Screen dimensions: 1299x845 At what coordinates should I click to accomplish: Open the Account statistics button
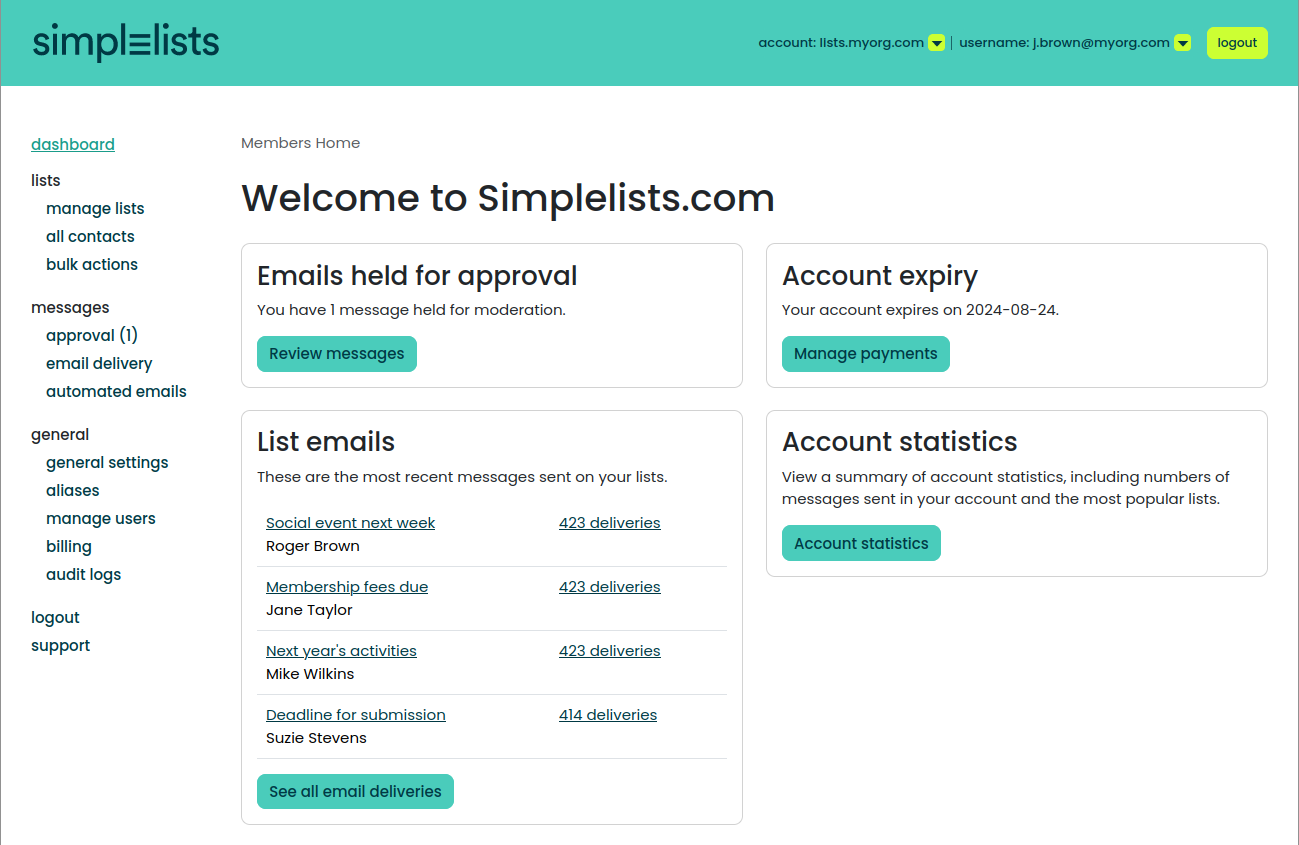[861, 543]
